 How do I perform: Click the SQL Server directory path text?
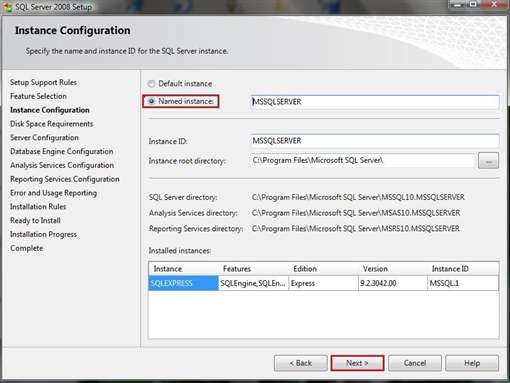(358, 197)
